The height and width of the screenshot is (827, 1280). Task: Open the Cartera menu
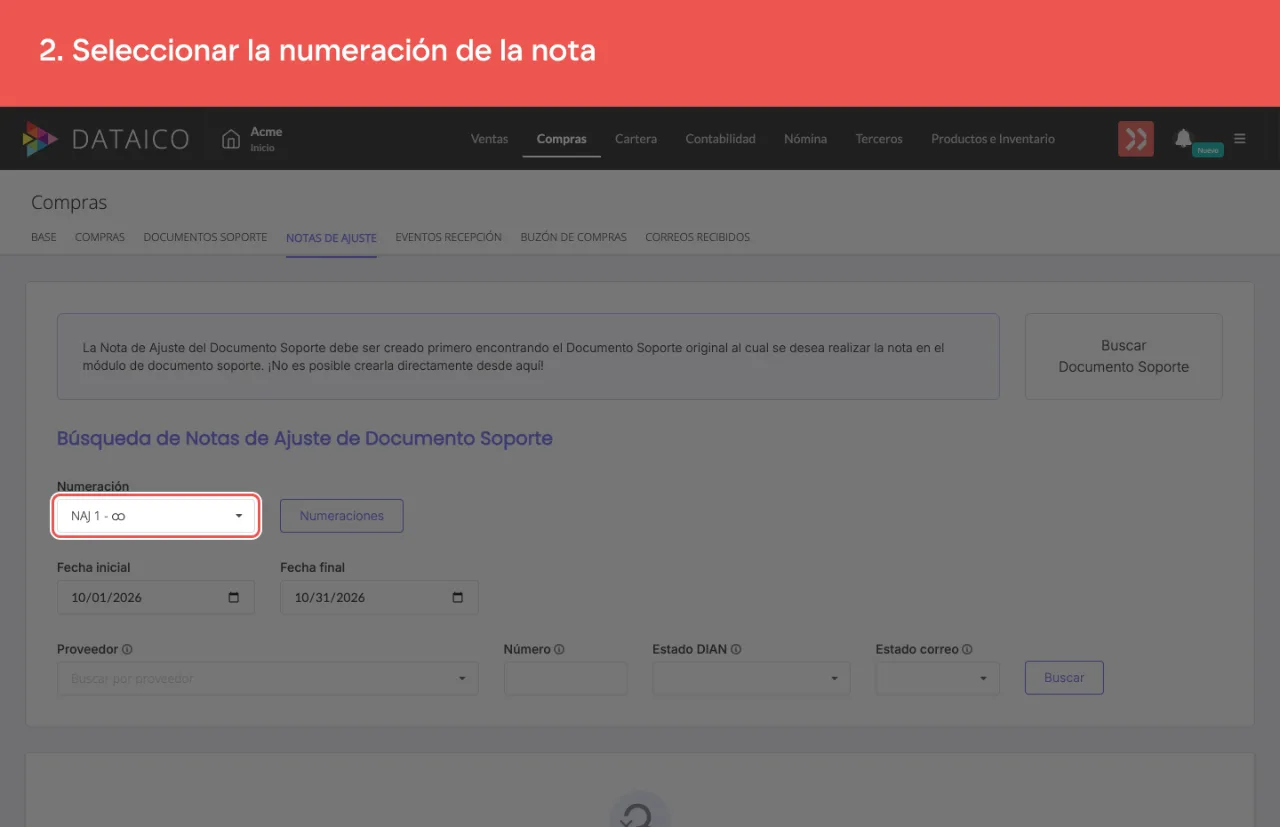636,139
